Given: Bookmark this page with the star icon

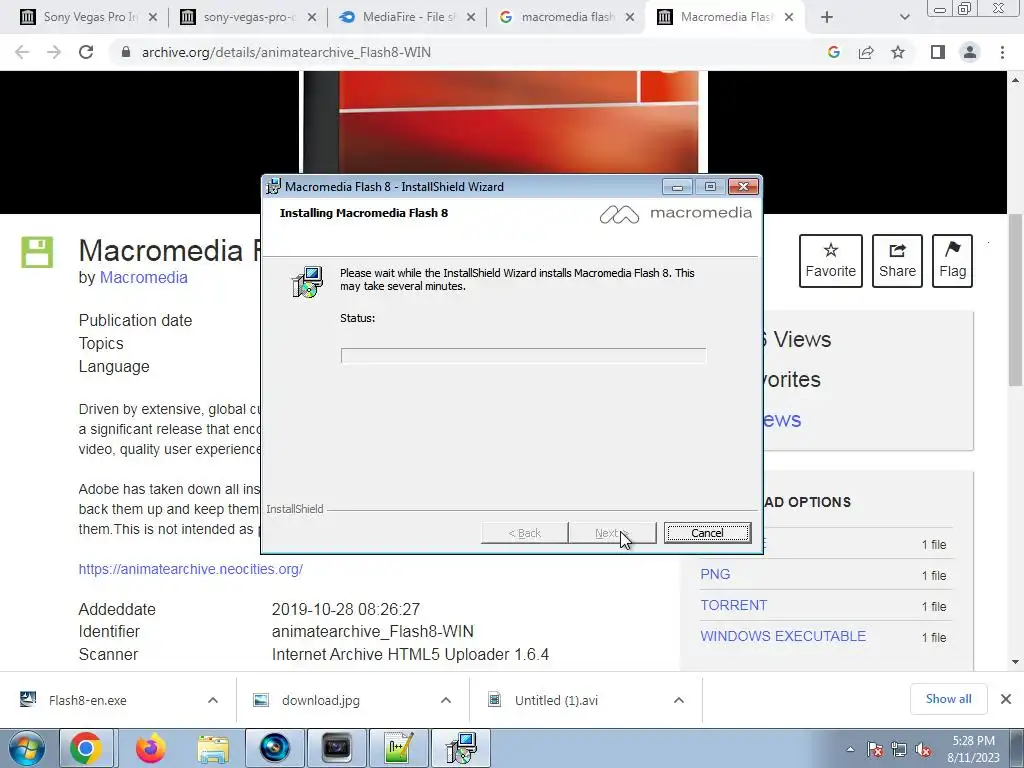Looking at the screenshot, I should pyautogui.click(x=898, y=52).
